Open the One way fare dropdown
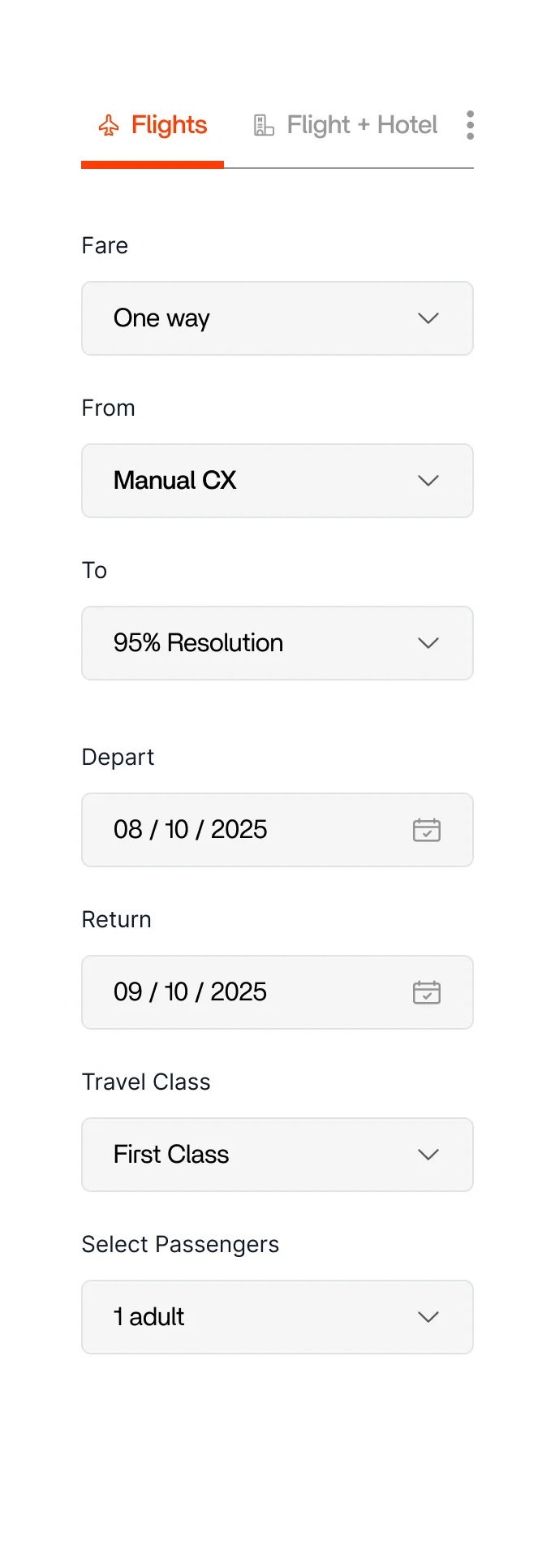This screenshot has height=1568, width=555. pos(243,318)
